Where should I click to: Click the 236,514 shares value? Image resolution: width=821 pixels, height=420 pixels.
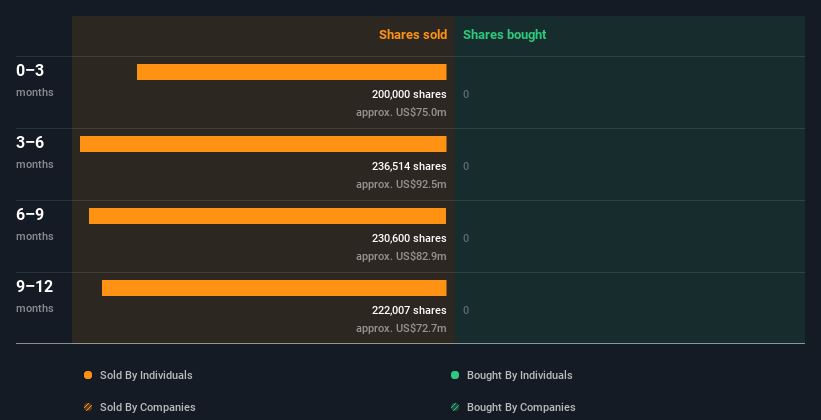pyautogui.click(x=409, y=167)
